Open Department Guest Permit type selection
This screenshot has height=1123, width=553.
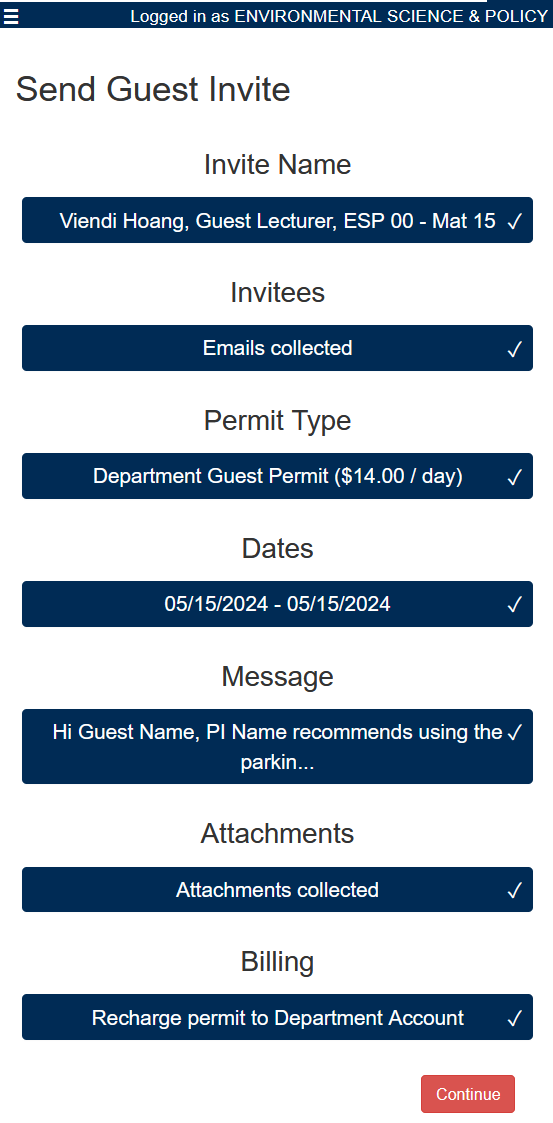pyautogui.click(x=277, y=476)
